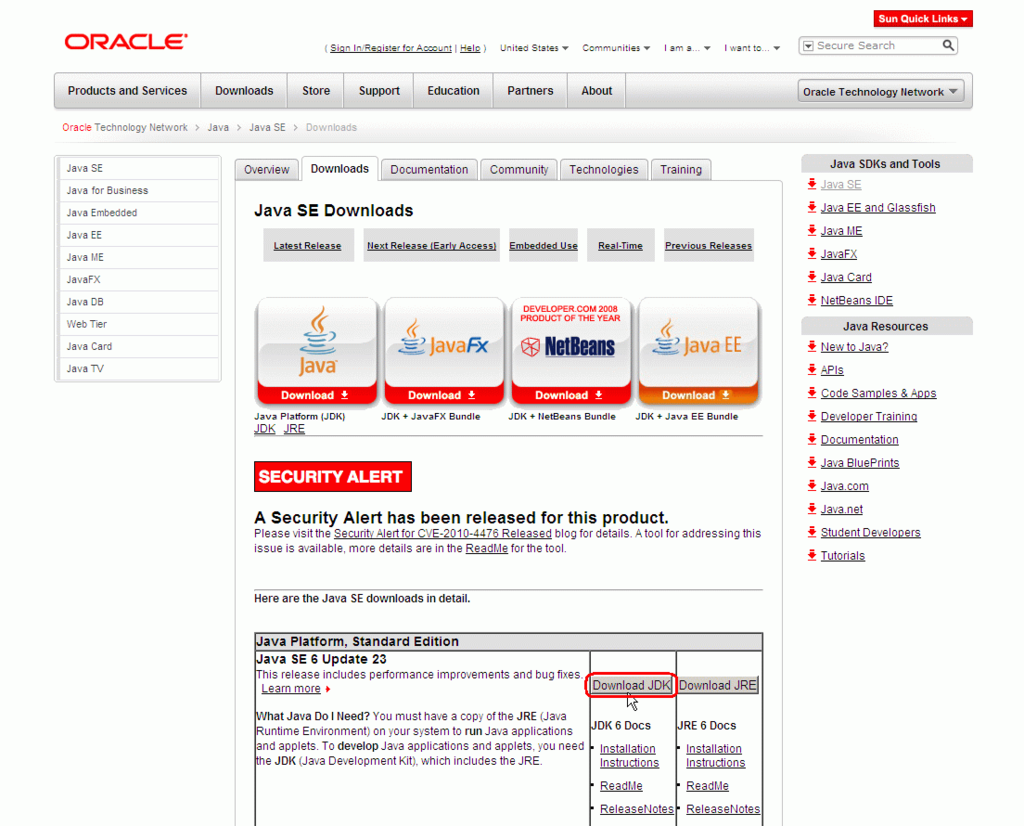Click the red arrow beside Learn more
1024x826 pixels.
tap(328, 689)
